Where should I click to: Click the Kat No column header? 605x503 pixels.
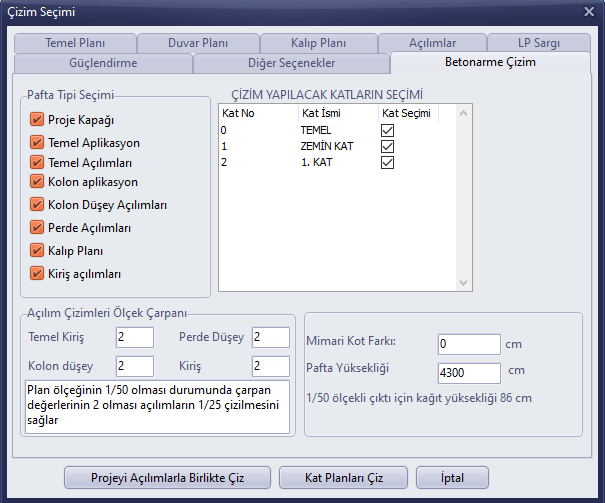point(259,113)
